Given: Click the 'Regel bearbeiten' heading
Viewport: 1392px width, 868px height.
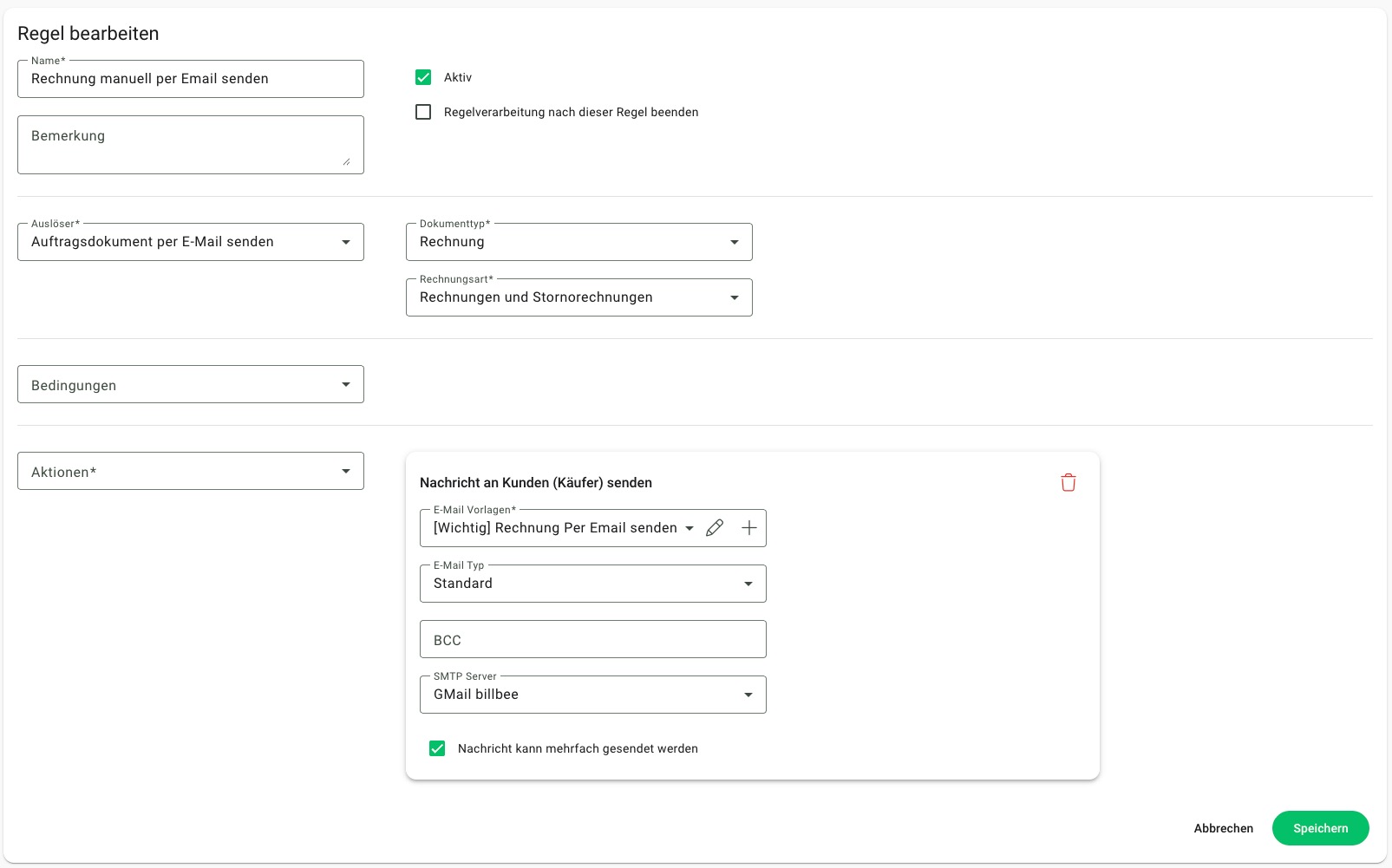Looking at the screenshot, I should tap(88, 34).
